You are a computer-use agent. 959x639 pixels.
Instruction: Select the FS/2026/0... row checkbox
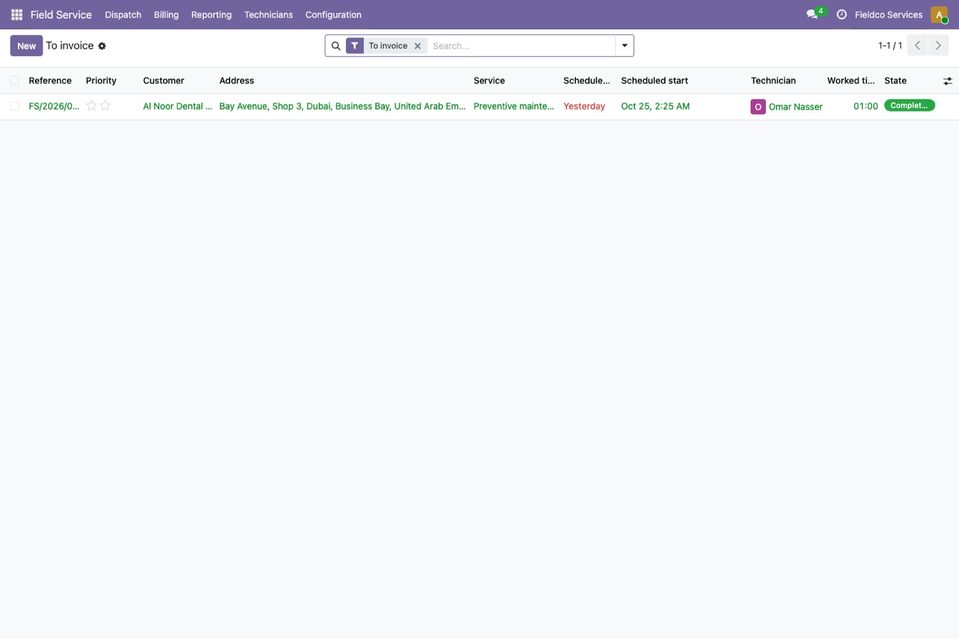point(15,106)
